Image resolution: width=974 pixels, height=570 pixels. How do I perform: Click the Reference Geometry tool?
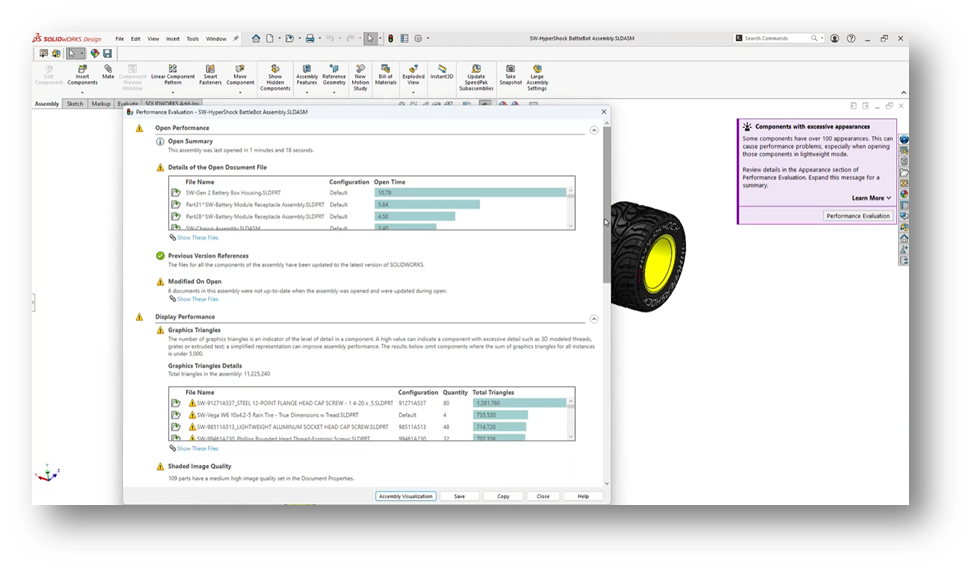click(x=334, y=75)
